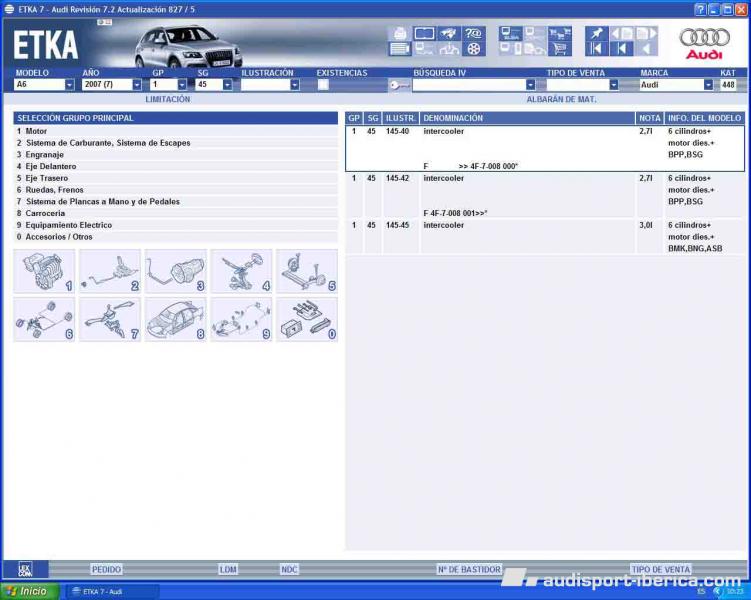Open the Windows Inicio start button
The image size is (751, 600).
(x=28, y=591)
